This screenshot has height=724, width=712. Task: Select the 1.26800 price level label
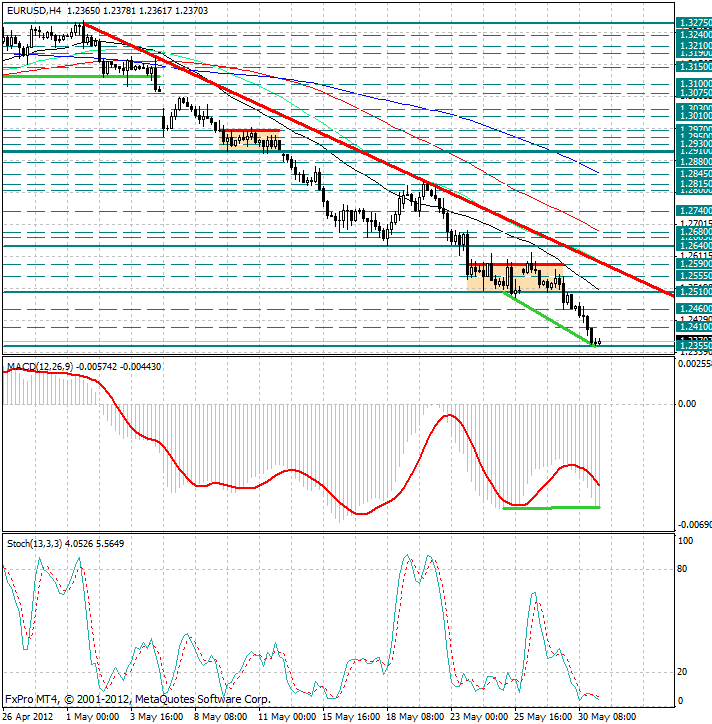(x=694, y=231)
